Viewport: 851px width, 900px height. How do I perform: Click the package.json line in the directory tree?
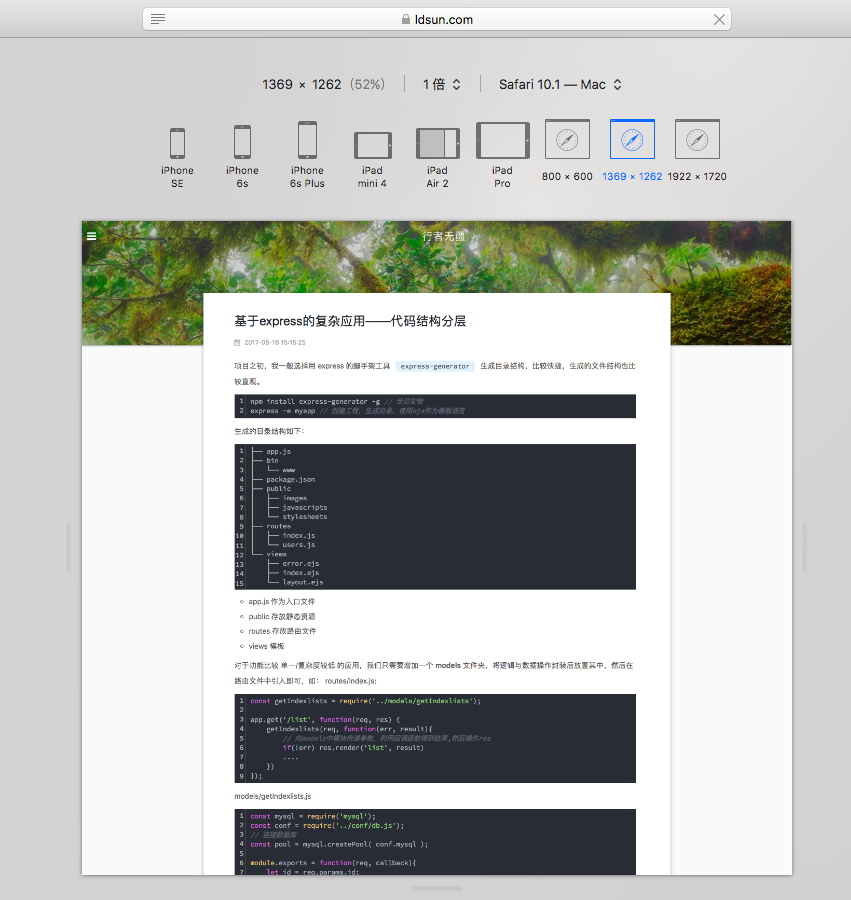[290, 479]
